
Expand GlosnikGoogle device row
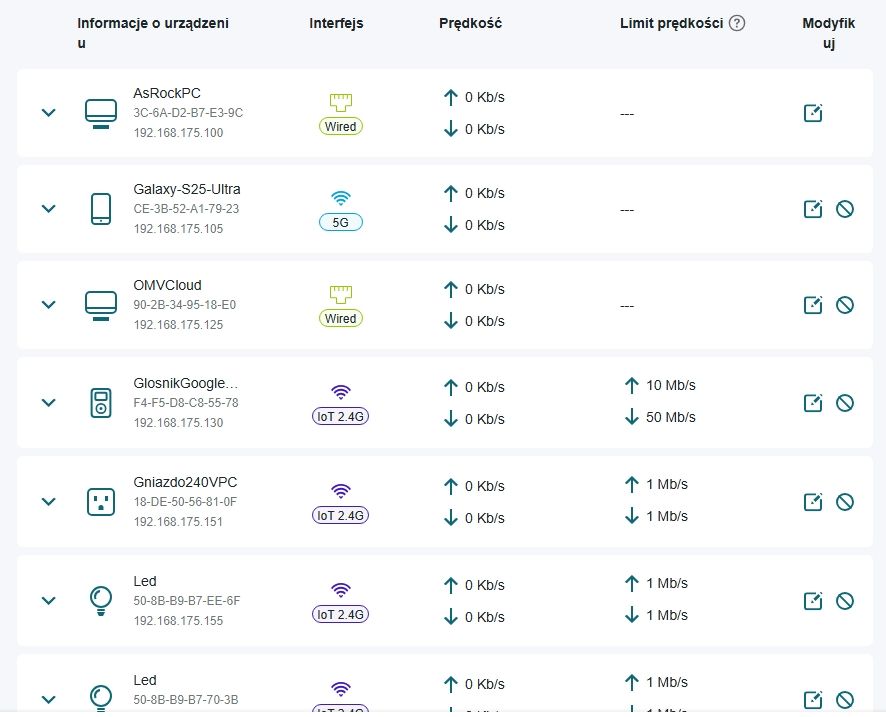pos(48,403)
